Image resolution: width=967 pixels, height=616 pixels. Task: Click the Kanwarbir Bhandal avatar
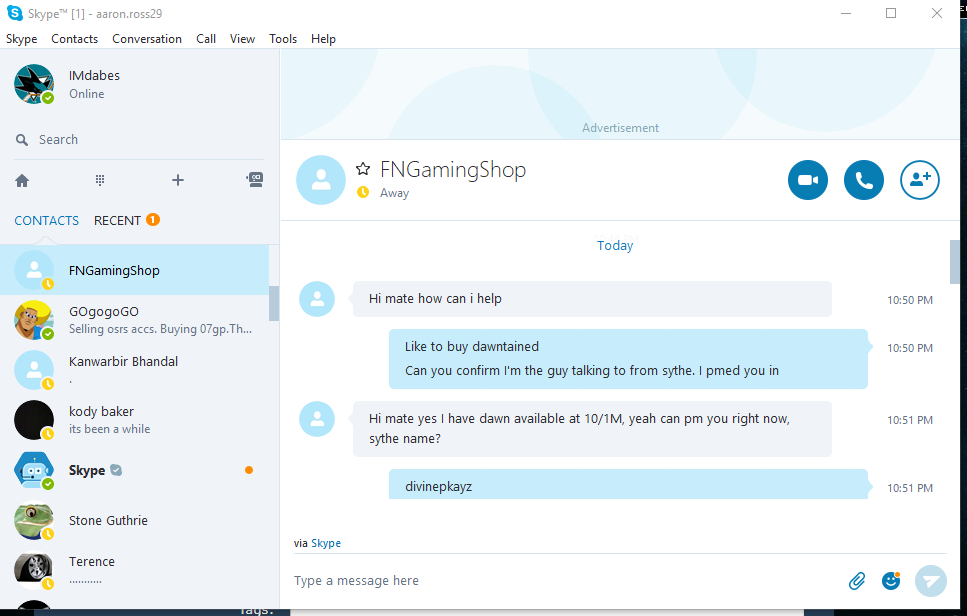click(x=34, y=370)
